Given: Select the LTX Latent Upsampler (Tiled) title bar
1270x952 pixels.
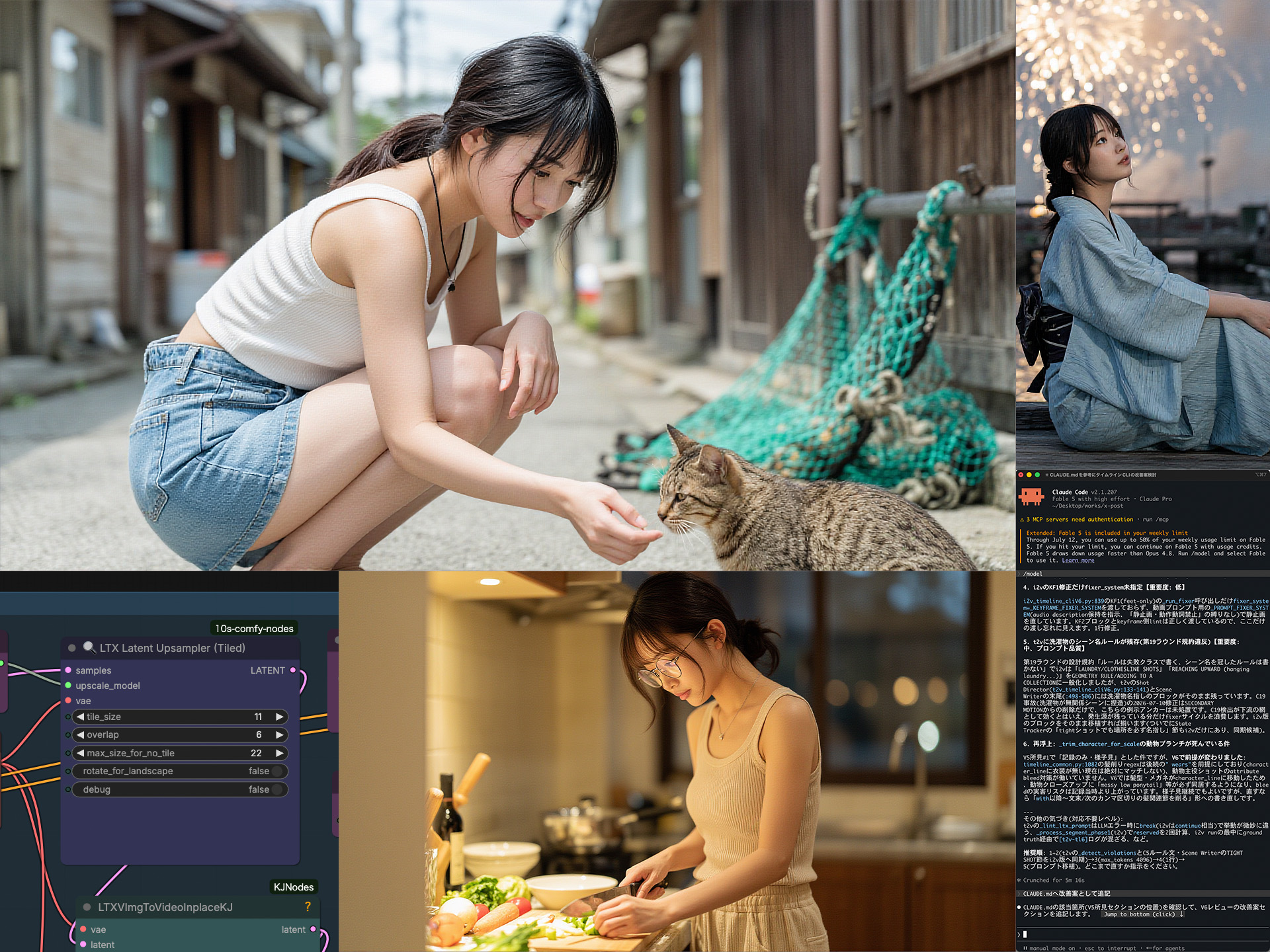Looking at the screenshot, I should tap(180, 648).
